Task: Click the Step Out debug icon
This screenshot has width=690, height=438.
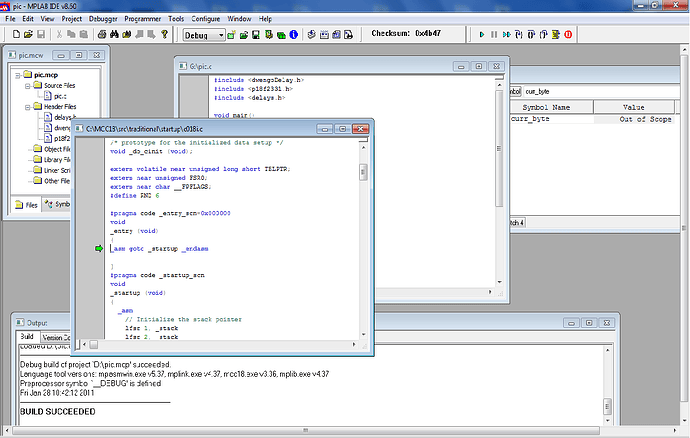Action: (x=543, y=34)
